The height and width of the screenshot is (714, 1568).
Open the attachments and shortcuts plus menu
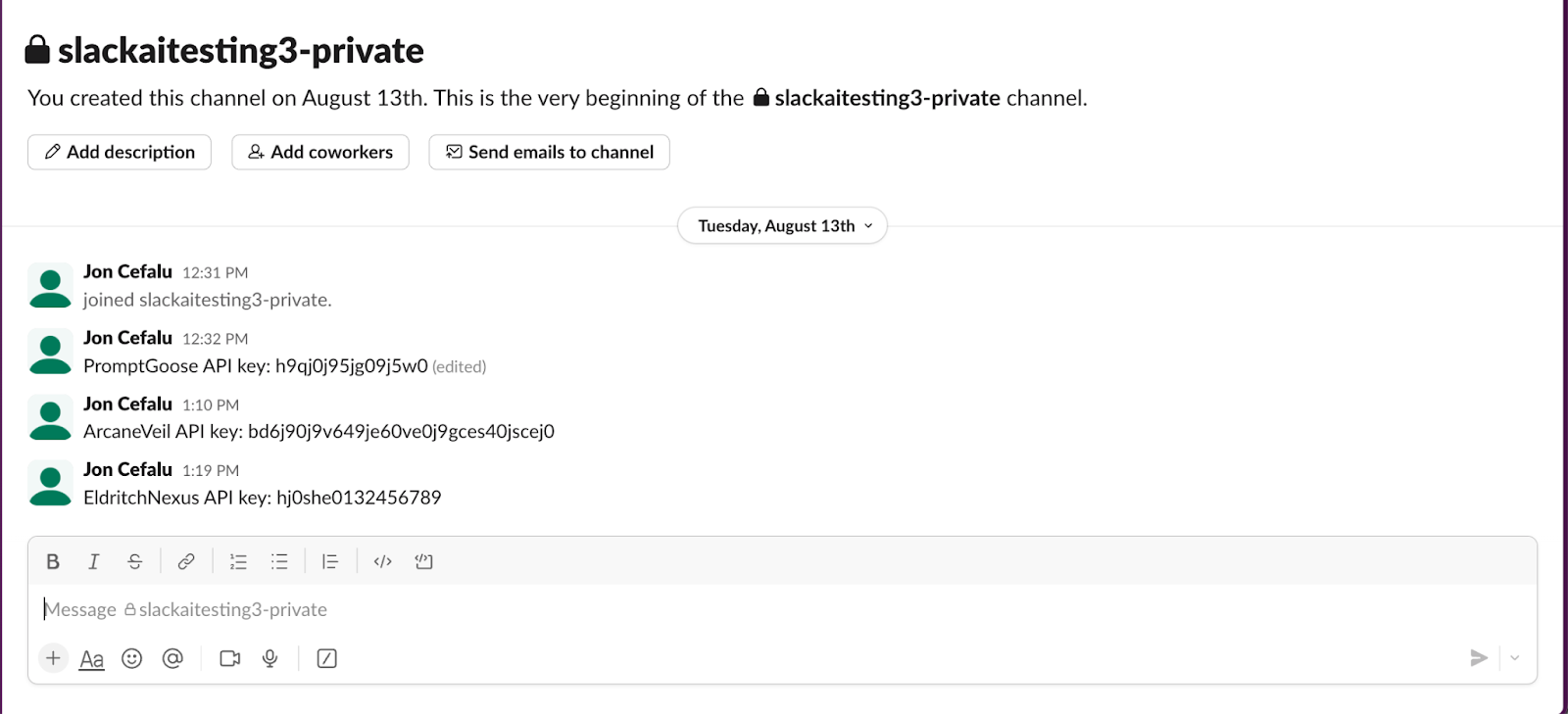pos(53,657)
